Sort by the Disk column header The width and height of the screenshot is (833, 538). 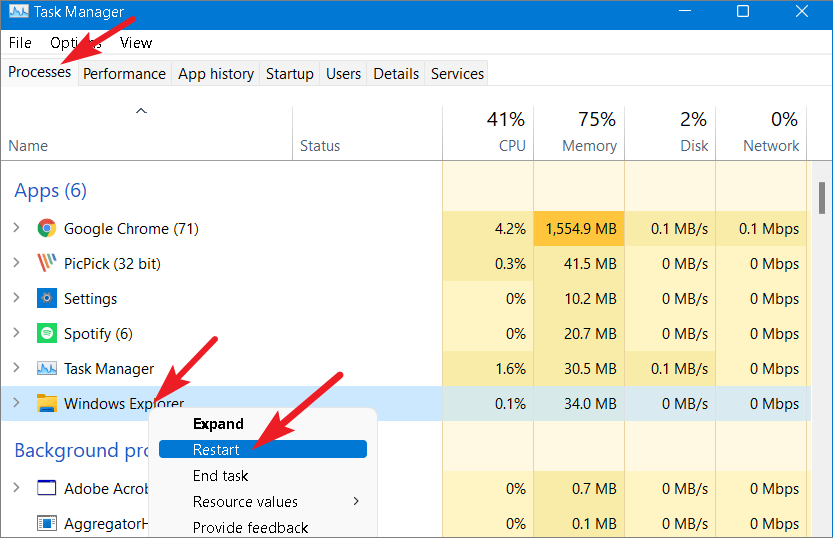point(670,133)
